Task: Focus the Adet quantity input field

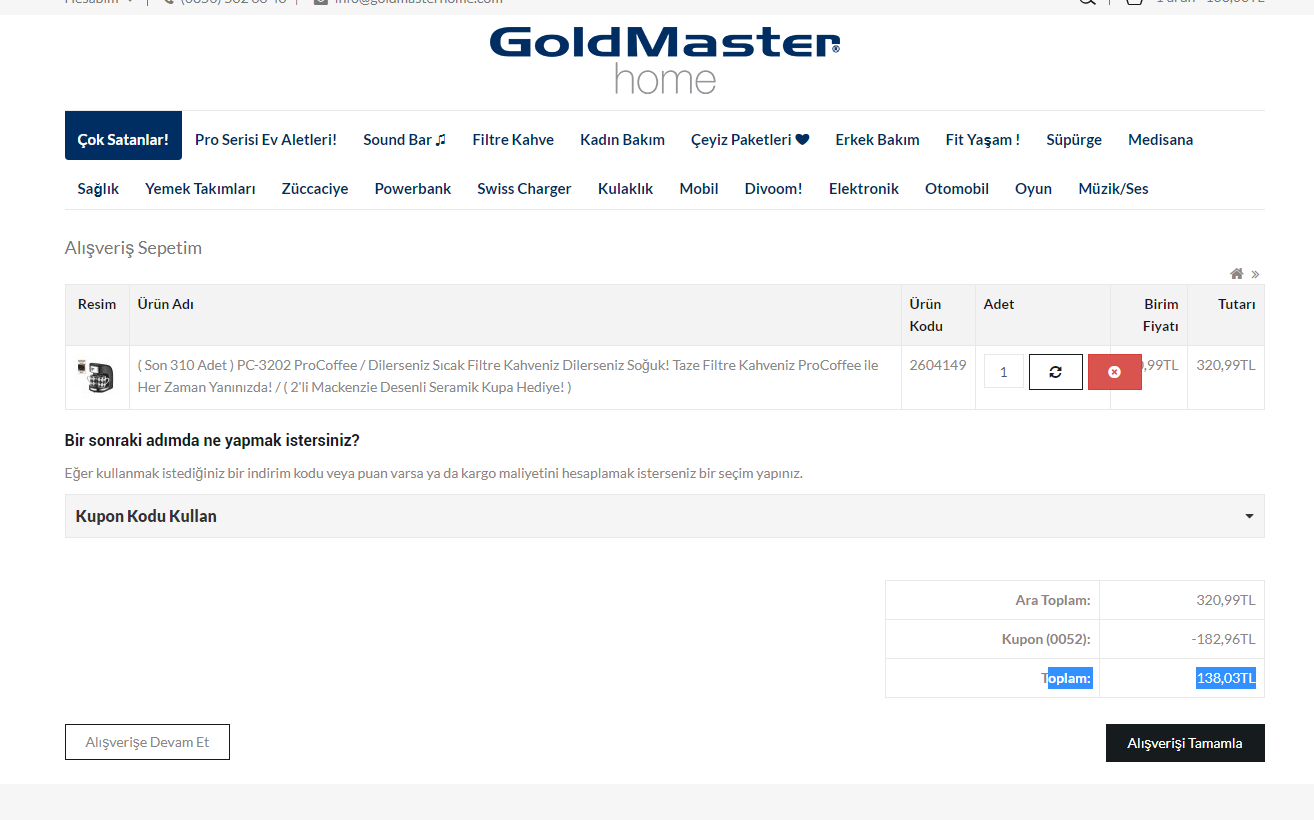Action: pyautogui.click(x=1004, y=371)
